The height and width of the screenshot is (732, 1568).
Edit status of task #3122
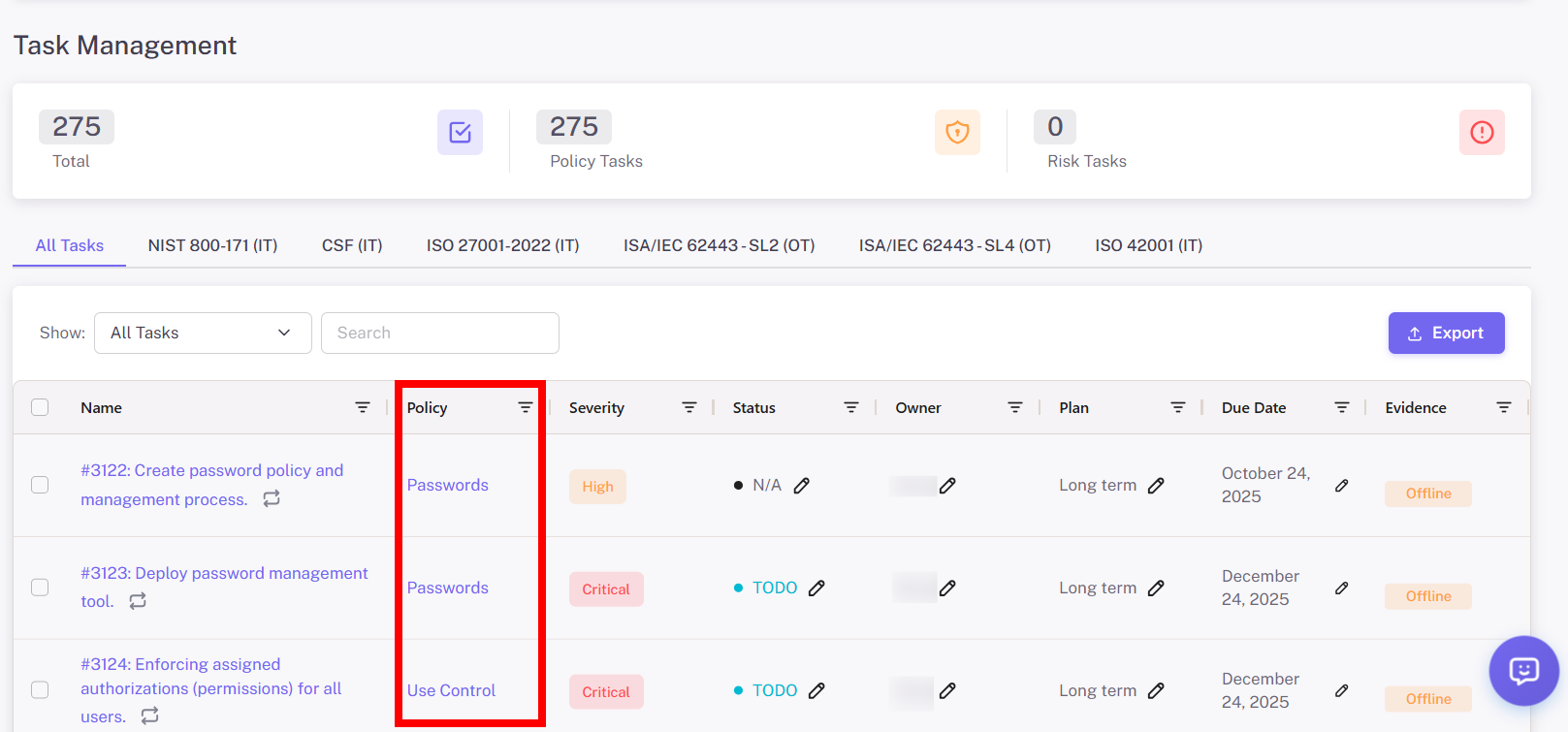[x=802, y=486]
